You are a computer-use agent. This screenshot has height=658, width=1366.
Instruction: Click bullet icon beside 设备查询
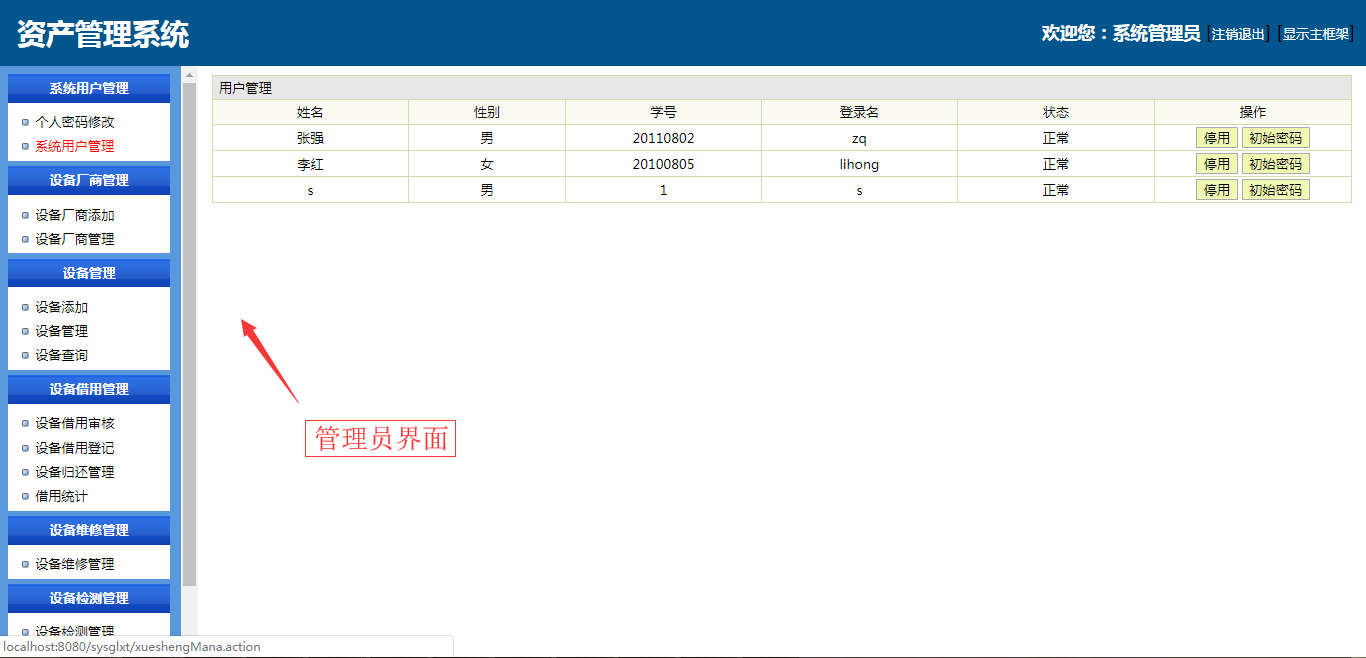click(25, 355)
